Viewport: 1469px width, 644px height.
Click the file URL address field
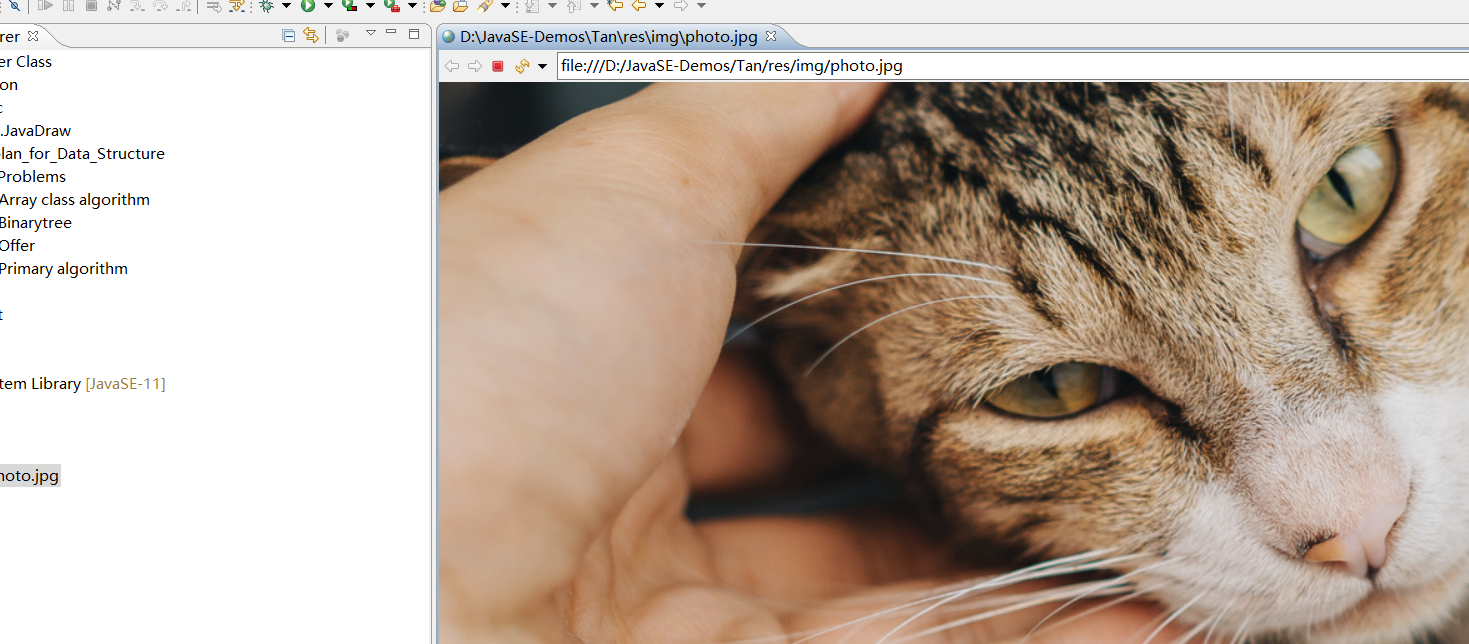click(x=1012, y=66)
